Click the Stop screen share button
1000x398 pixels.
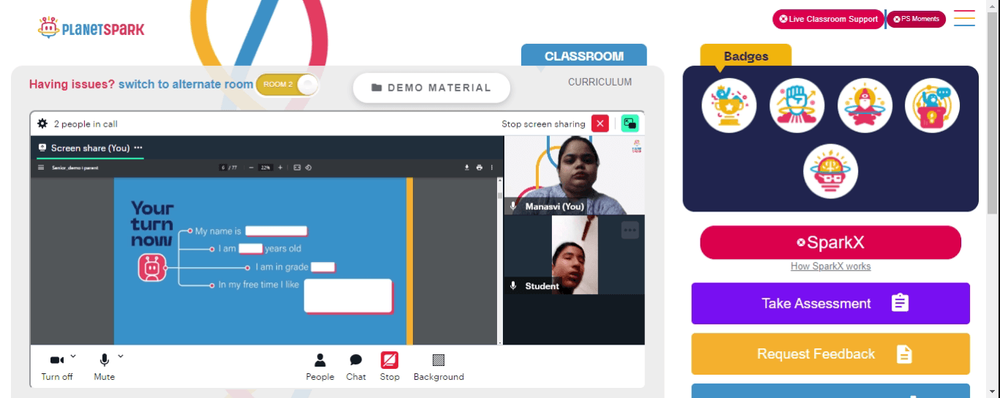[x=390, y=367]
